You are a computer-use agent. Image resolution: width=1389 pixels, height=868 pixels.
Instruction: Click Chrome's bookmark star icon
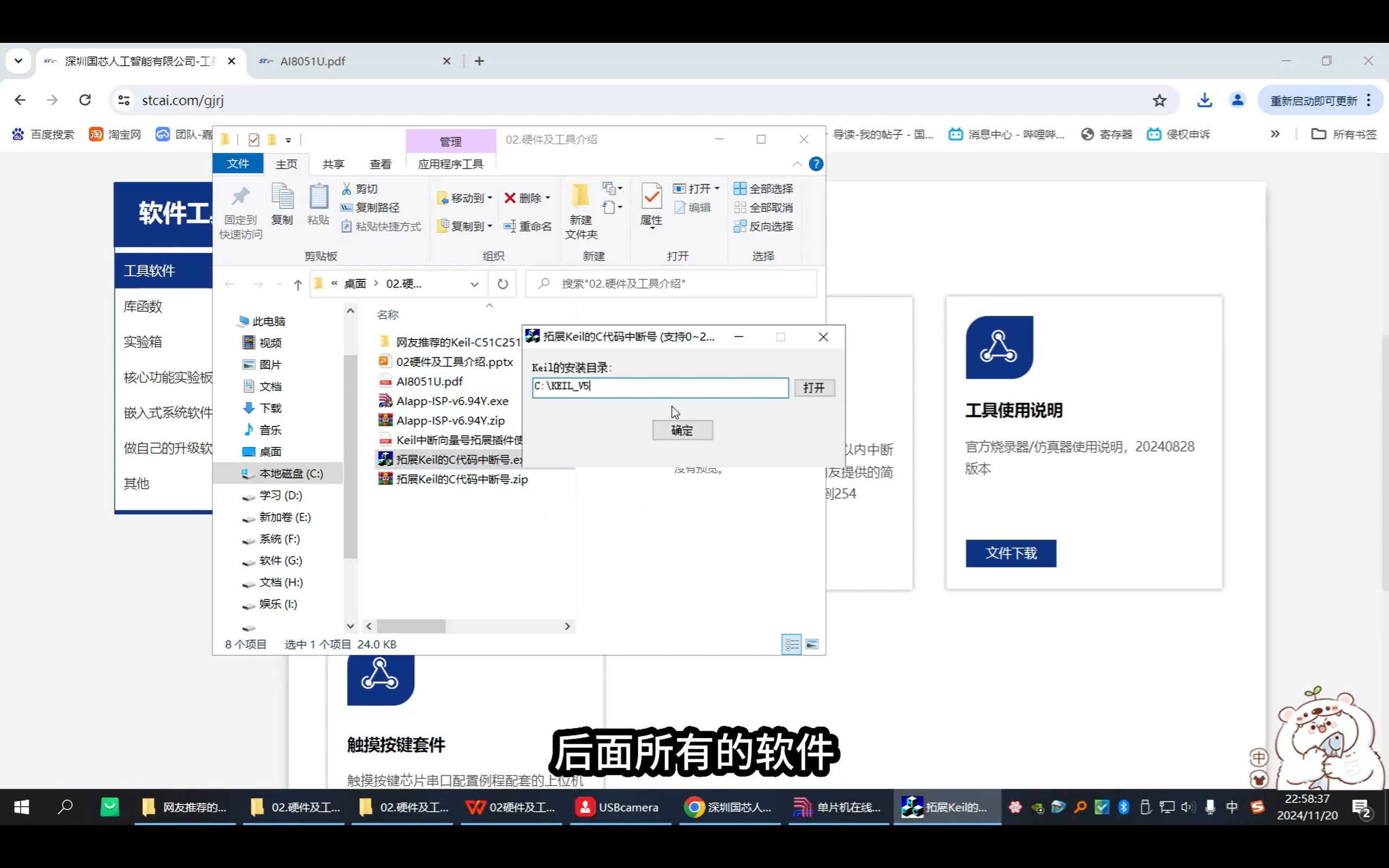(1159, 100)
